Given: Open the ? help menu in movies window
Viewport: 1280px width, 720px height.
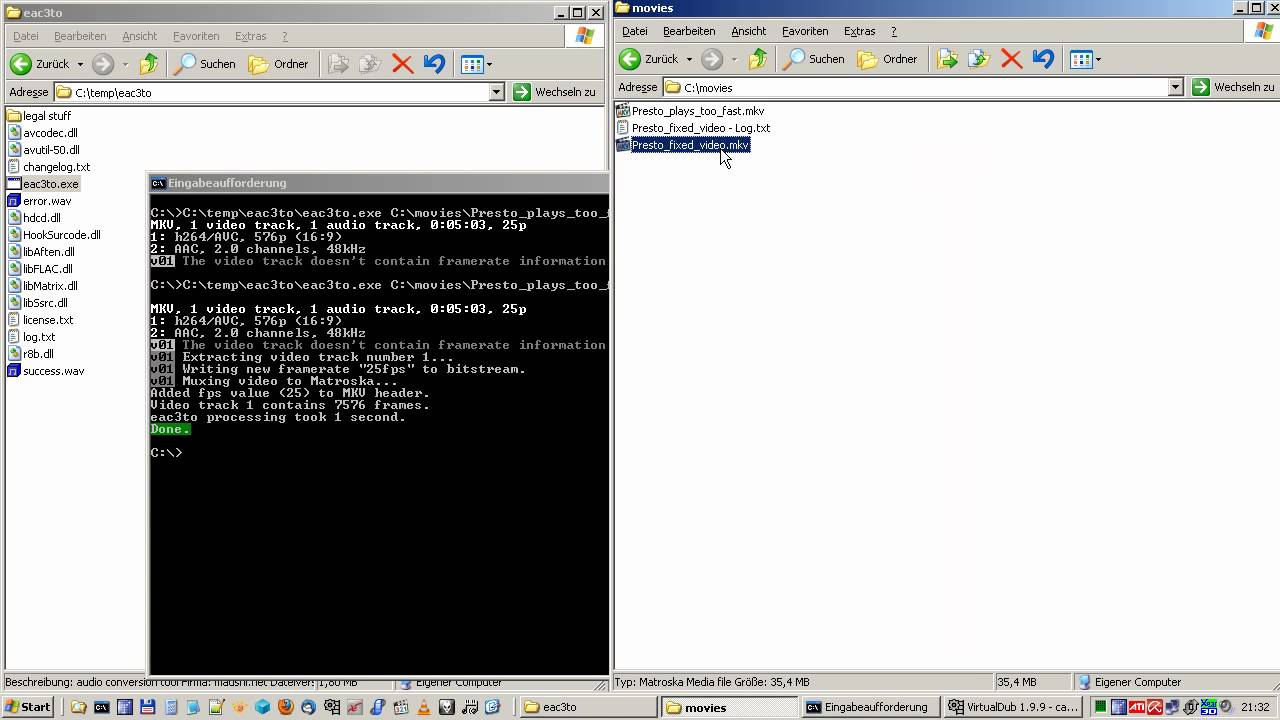Looking at the screenshot, I should (x=893, y=31).
